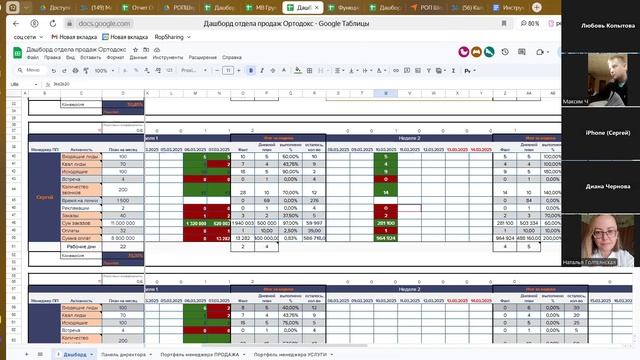This screenshot has height=360, width=640.
Task: Open version history clock icon
Action: click(505, 52)
